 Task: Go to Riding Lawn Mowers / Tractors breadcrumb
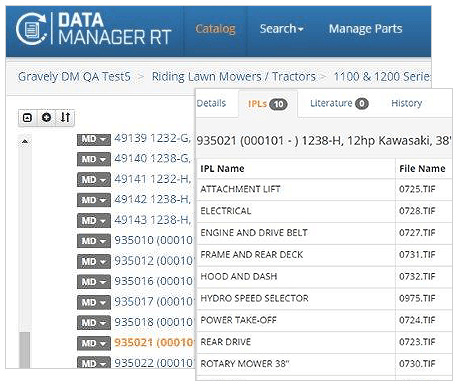tap(234, 77)
